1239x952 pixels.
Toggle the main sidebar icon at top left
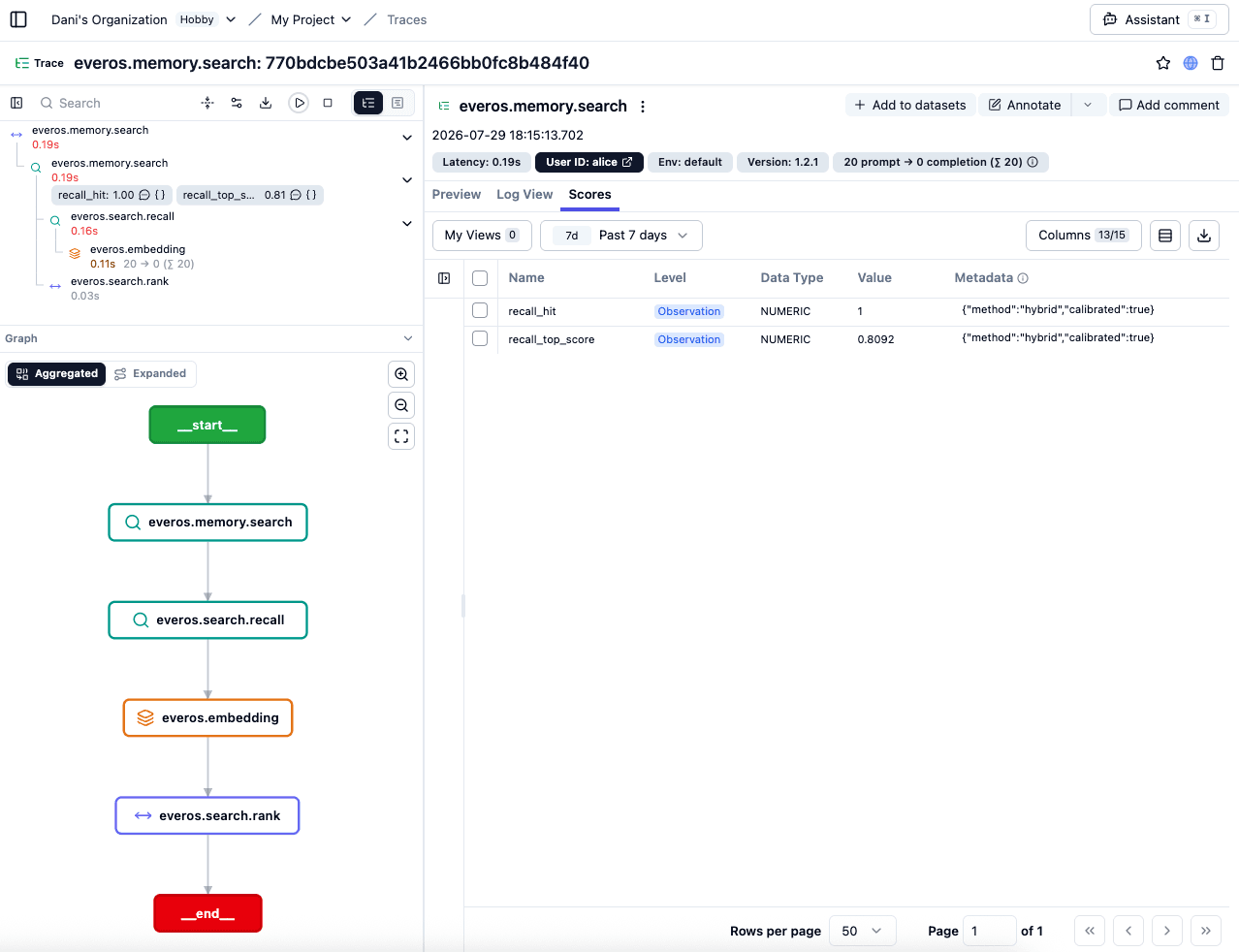(x=18, y=19)
